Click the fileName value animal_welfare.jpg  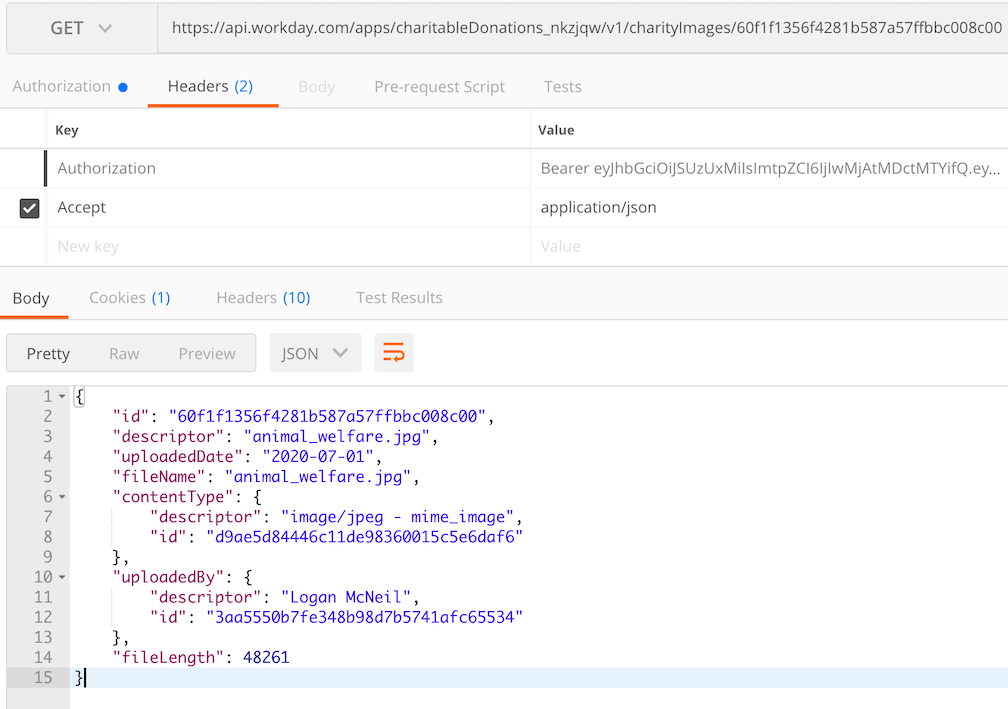tap(318, 477)
